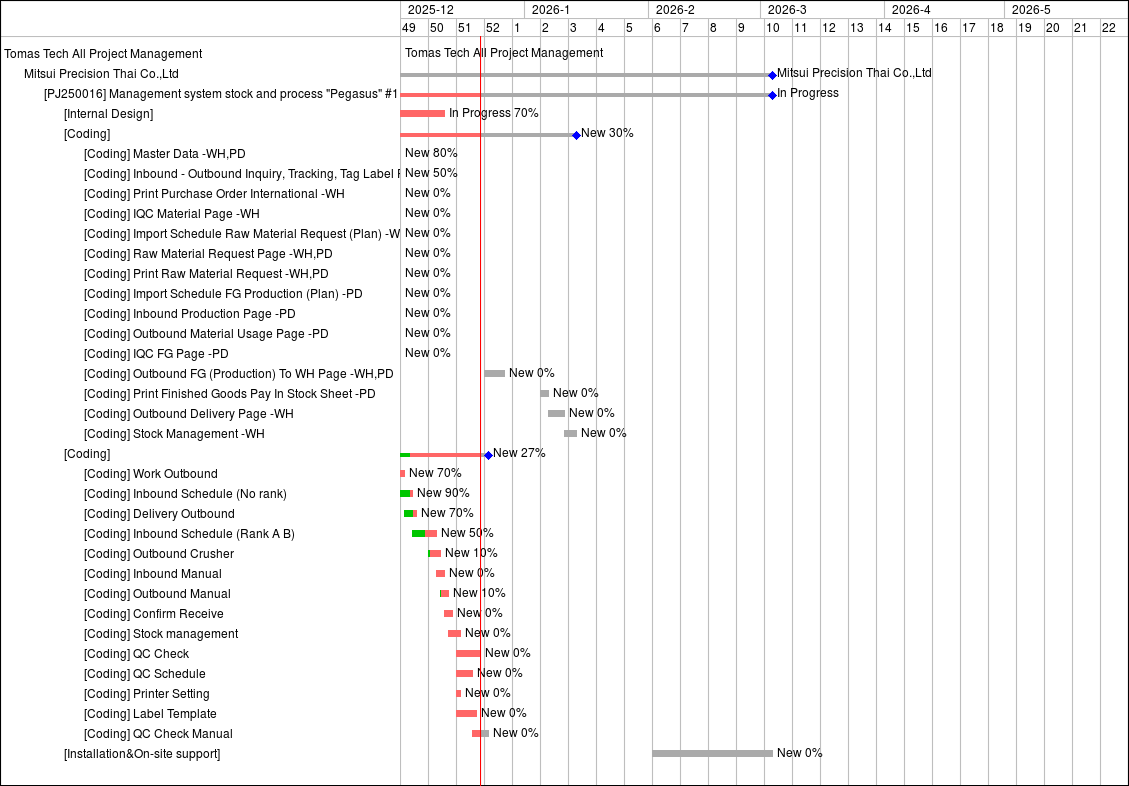Select the Internal Design red progress bar

(x=422, y=114)
